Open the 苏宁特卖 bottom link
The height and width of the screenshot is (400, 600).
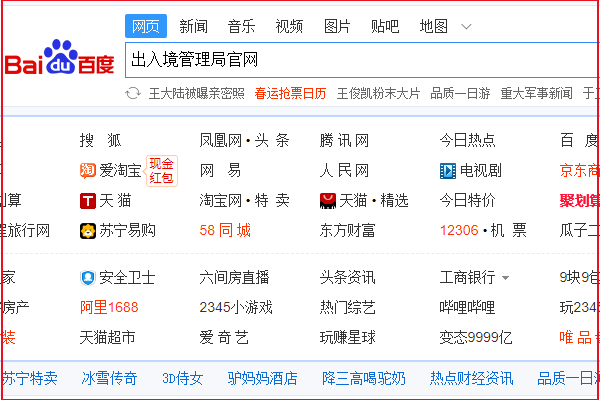[x=29, y=379]
